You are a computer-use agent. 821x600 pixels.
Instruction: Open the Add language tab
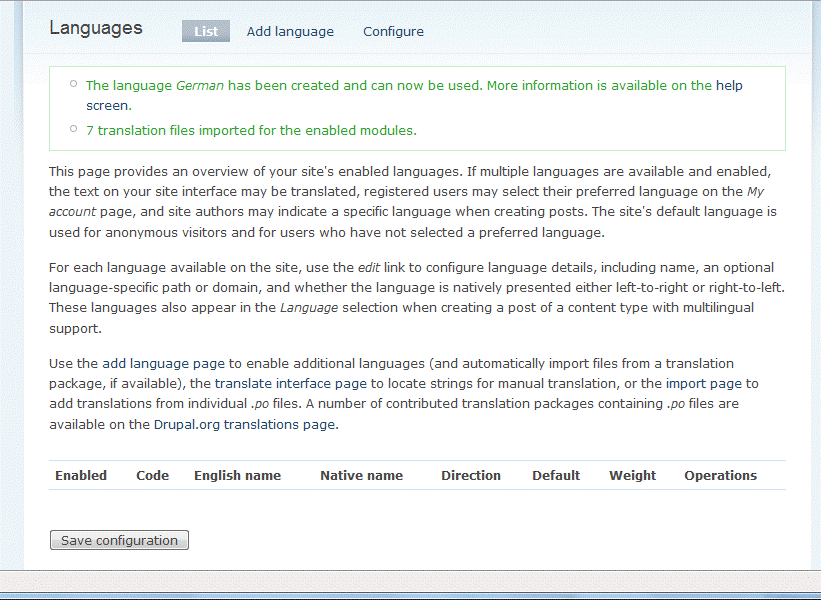tap(290, 31)
